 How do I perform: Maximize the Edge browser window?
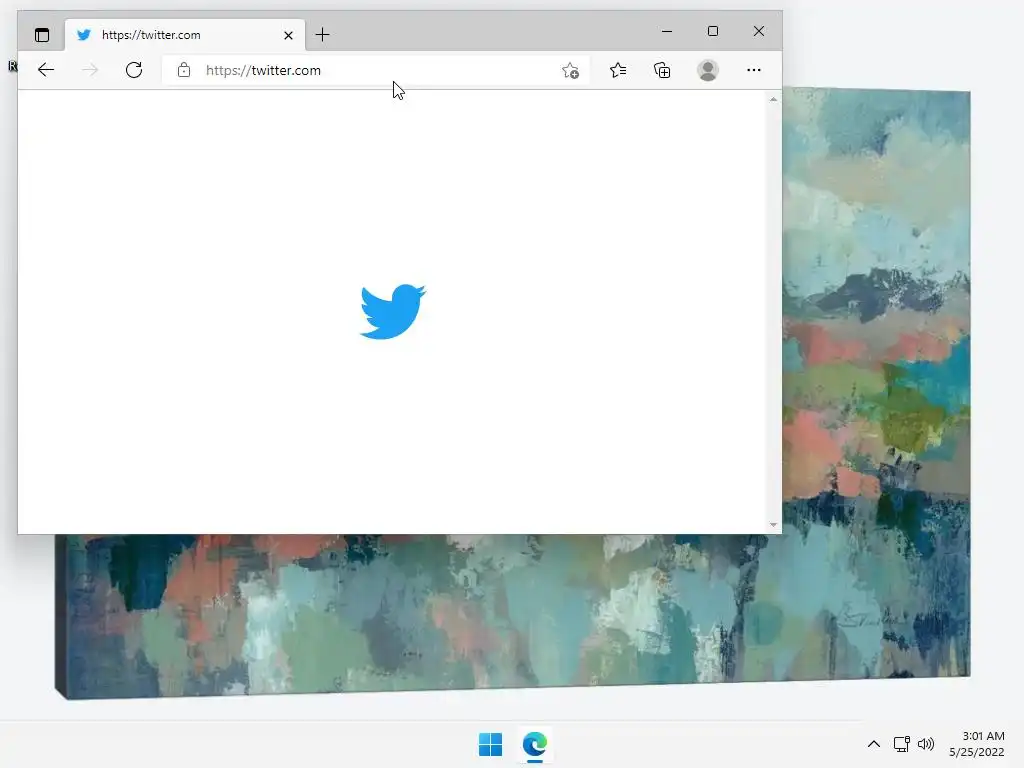[712, 31]
